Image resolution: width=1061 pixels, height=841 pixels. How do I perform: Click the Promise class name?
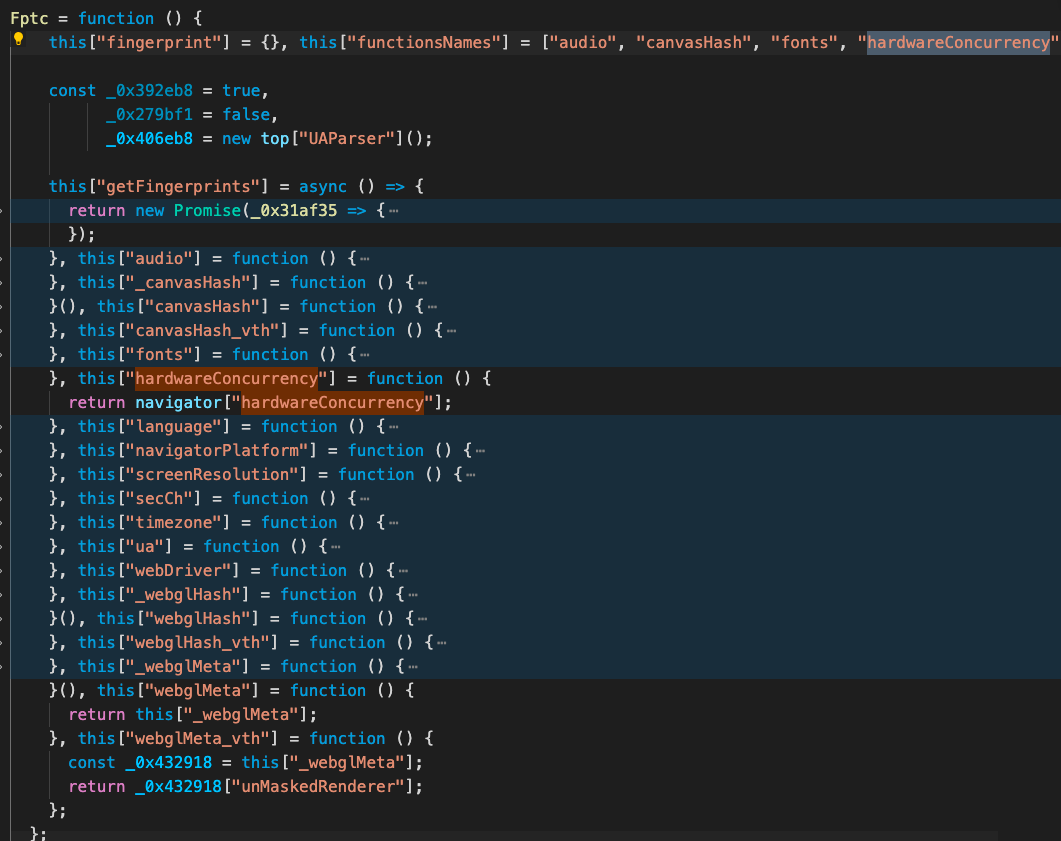click(x=207, y=211)
